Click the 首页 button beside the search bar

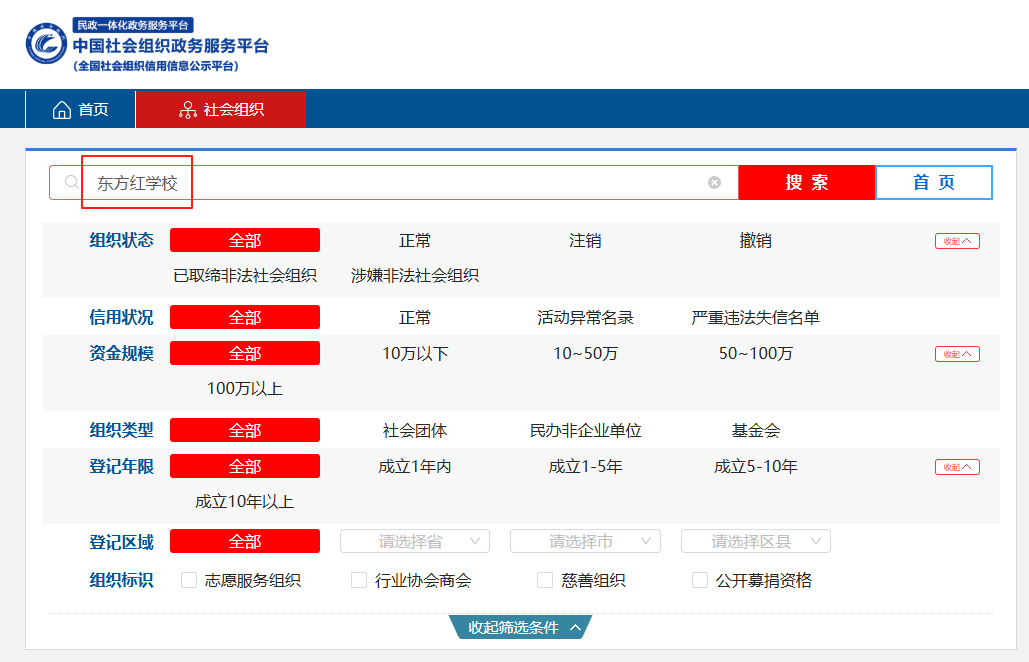pyautogui.click(x=933, y=182)
